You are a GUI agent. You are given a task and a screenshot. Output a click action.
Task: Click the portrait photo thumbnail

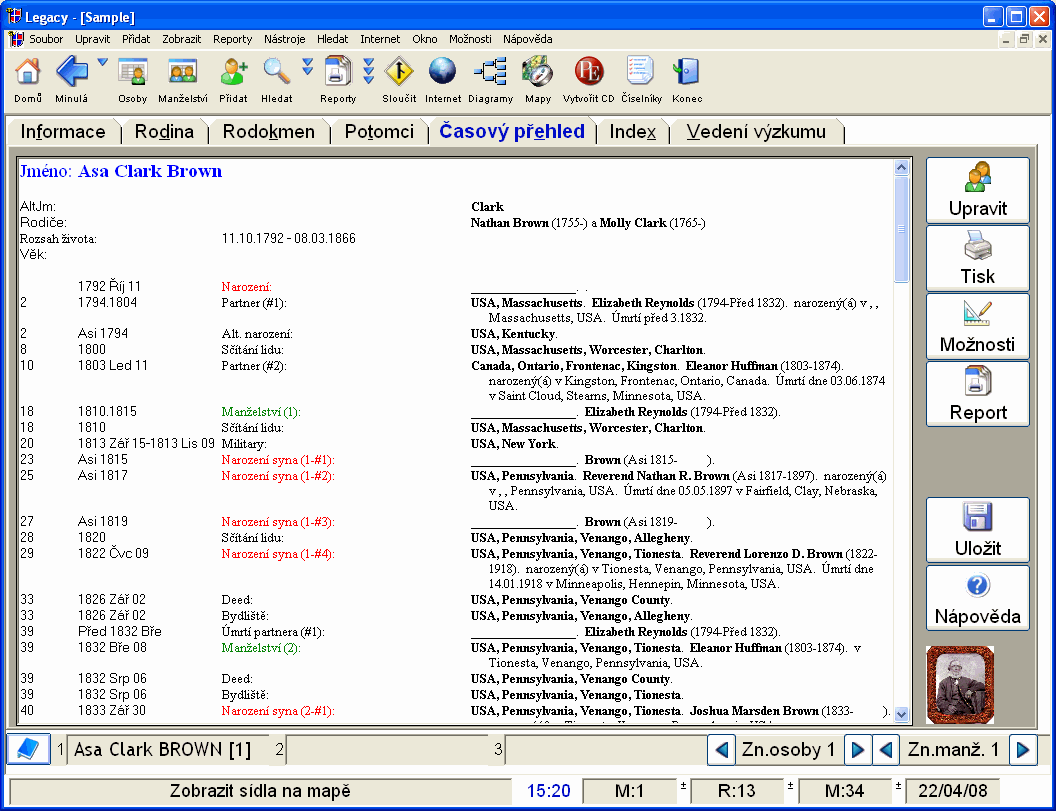point(960,684)
